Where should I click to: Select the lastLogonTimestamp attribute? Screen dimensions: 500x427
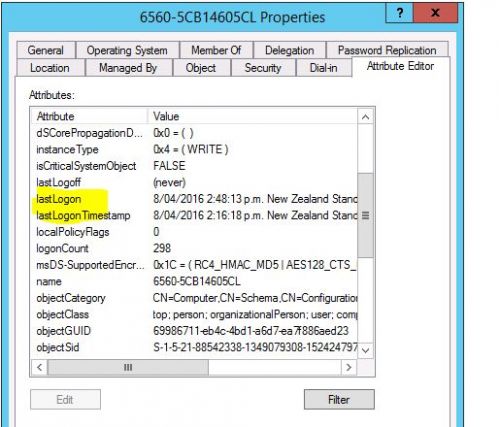point(195,215)
